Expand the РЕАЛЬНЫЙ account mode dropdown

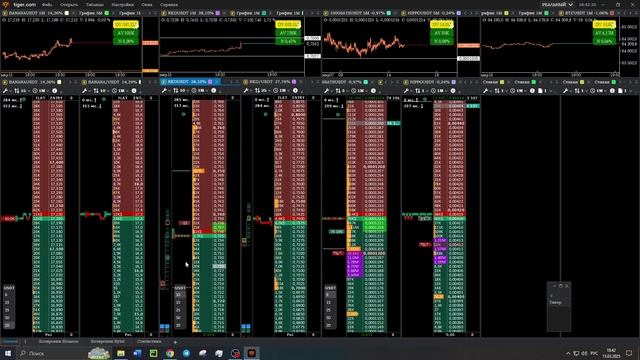click(557, 4)
